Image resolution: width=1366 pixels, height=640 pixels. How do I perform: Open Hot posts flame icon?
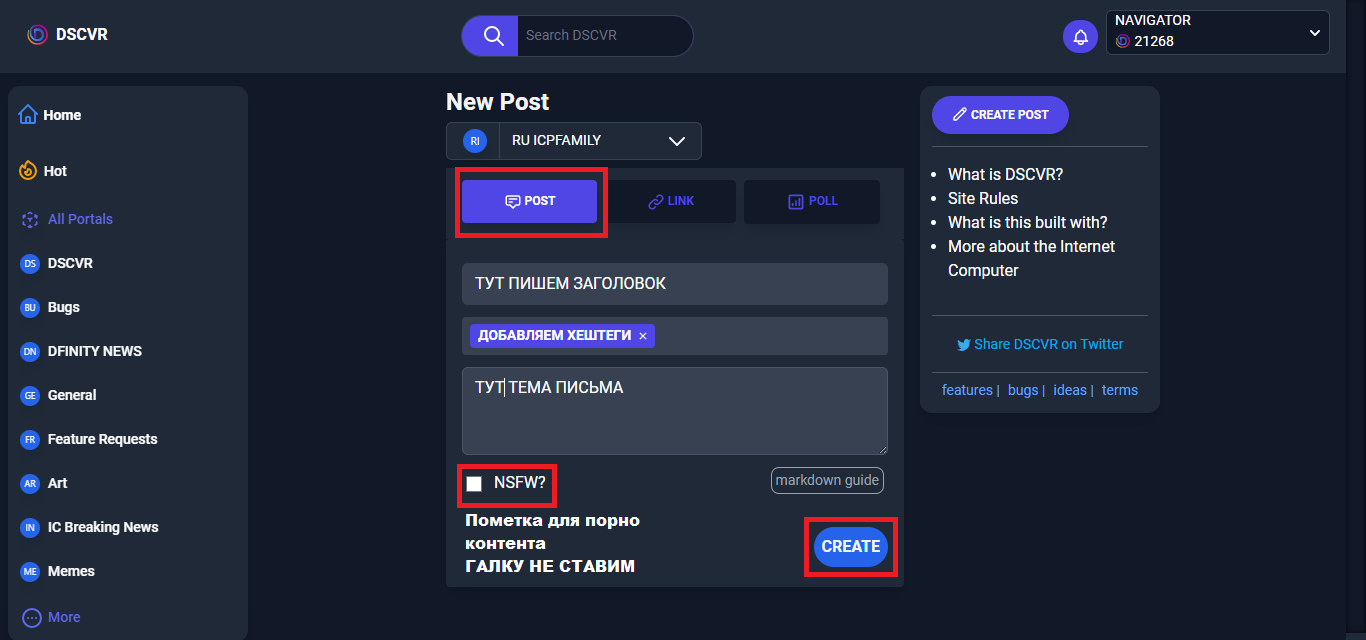point(28,171)
